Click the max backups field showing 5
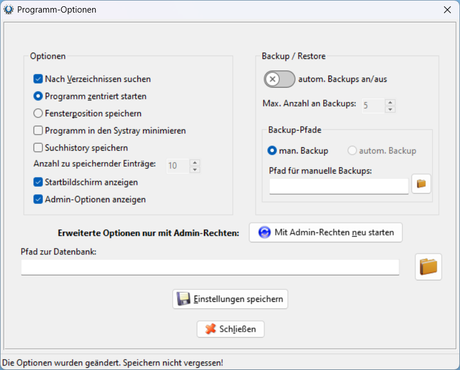Screen dimensions: 460x370 374,106
